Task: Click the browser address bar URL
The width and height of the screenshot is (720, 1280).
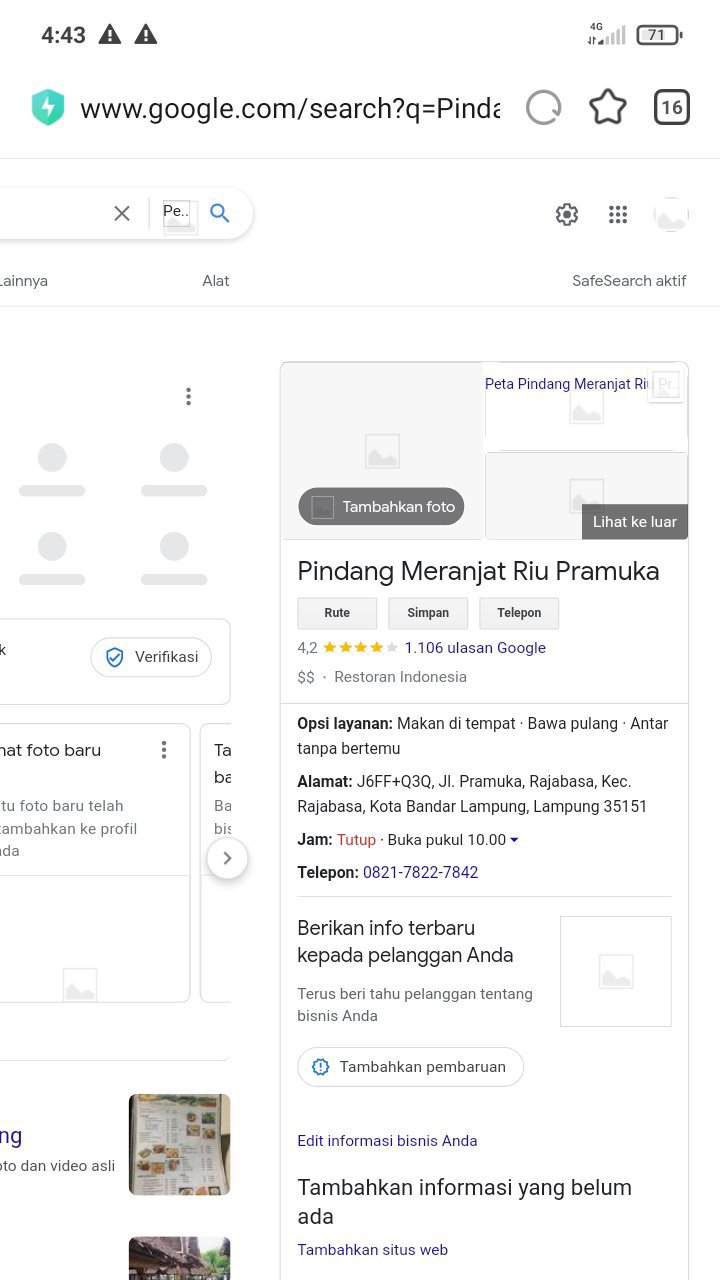Action: pos(290,108)
